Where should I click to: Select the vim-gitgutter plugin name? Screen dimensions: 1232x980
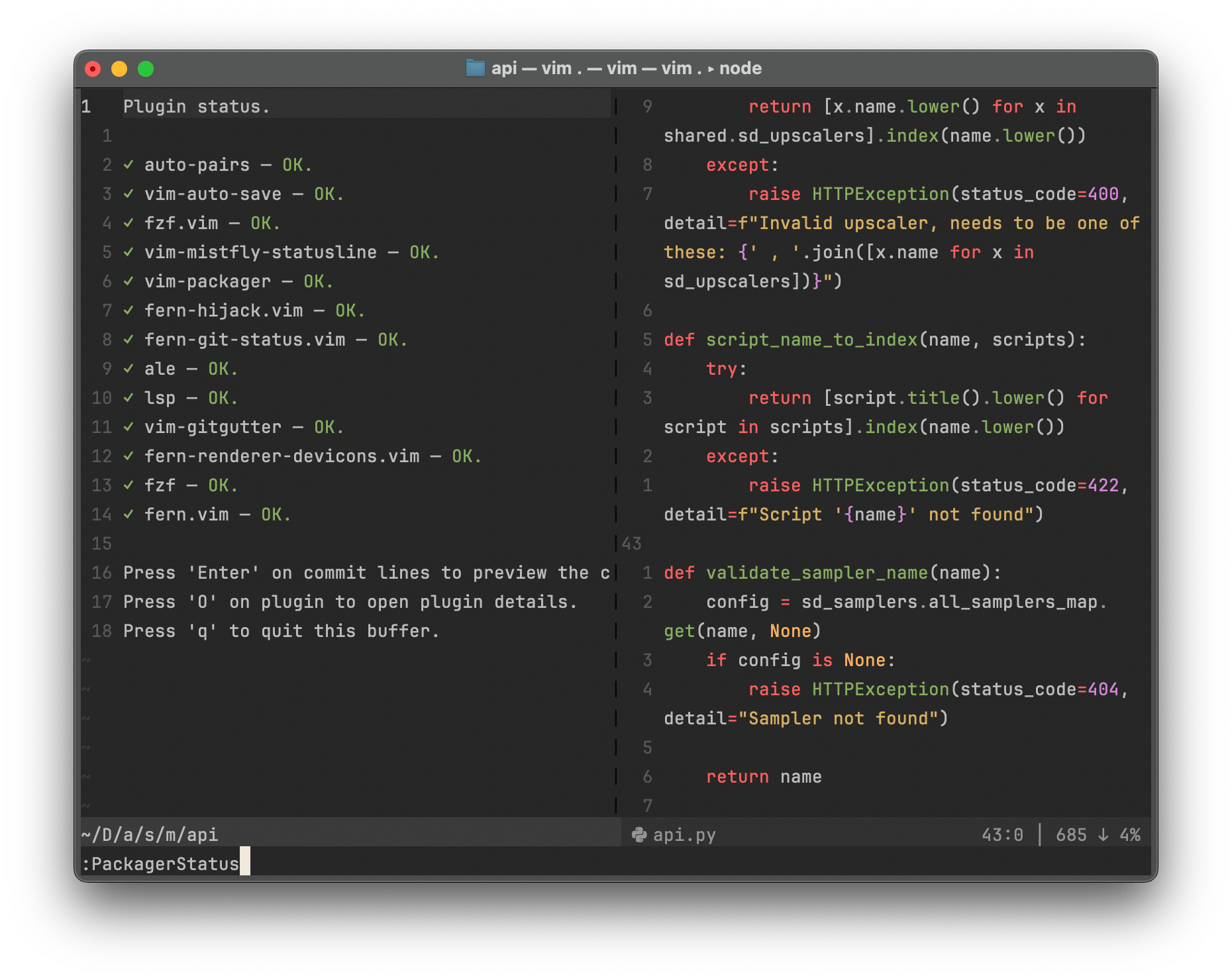pyautogui.click(x=213, y=427)
